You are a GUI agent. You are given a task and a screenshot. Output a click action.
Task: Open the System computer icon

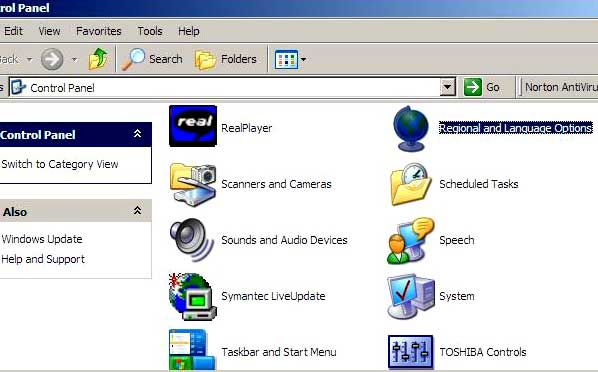coord(410,296)
